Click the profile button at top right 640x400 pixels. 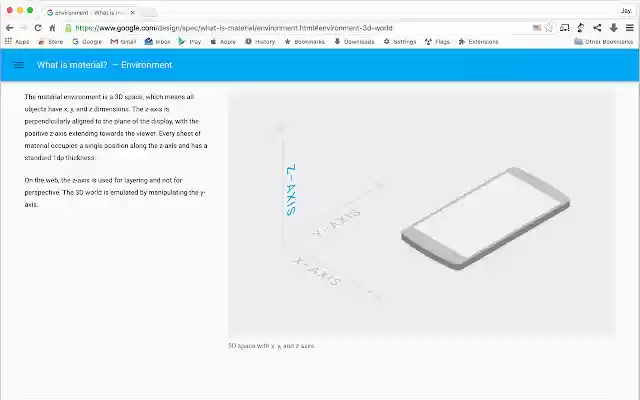pos(626,11)
